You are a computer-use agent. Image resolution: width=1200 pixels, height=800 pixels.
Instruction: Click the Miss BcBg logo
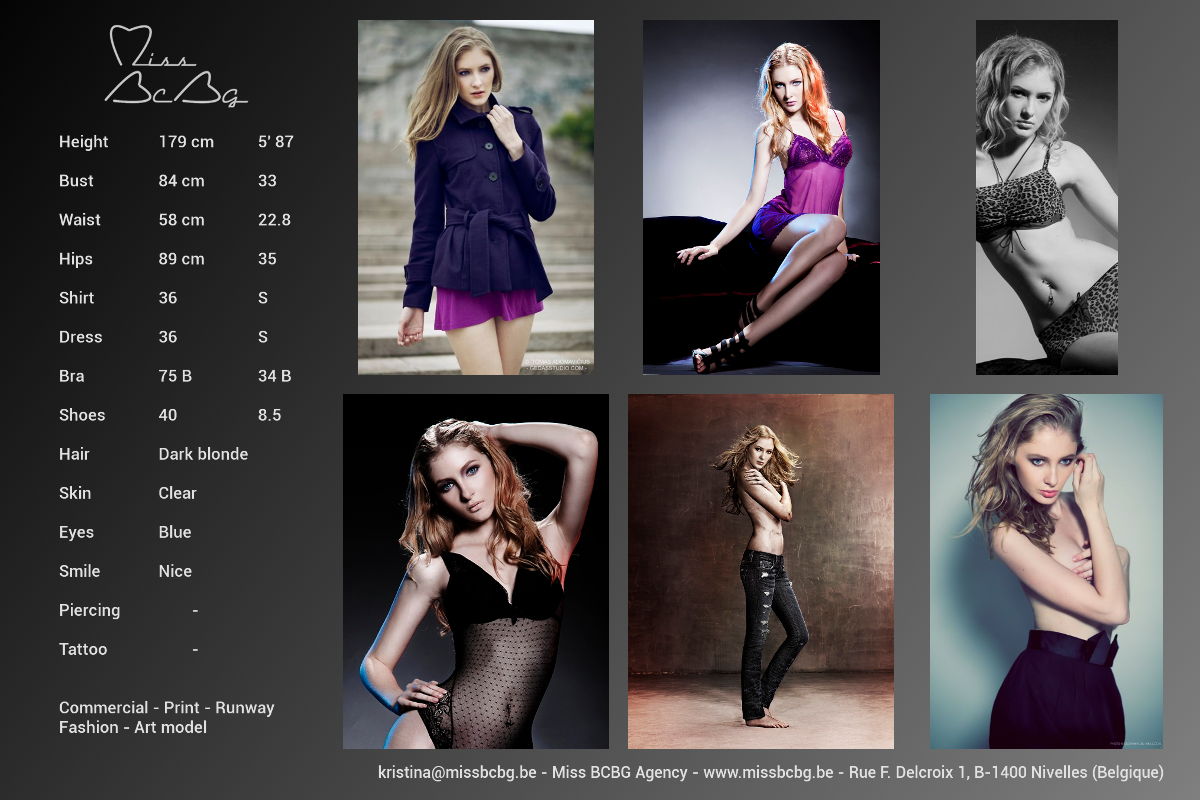pyautogui.click(x=177, y=66)
